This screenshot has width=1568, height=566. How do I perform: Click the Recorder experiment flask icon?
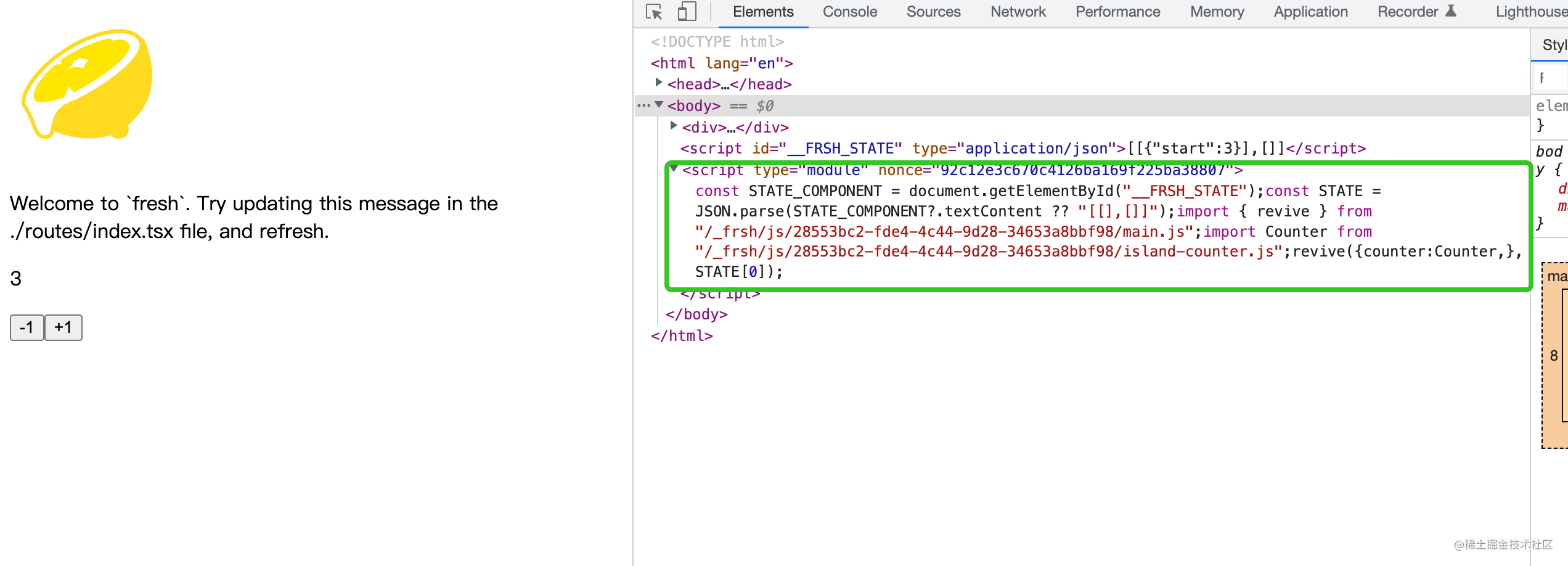pyautogui.click(x=1451, y=11)
